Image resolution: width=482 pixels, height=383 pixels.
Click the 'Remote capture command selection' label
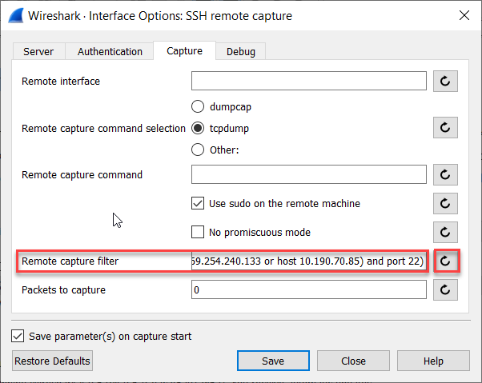click(x=103, y=128)
